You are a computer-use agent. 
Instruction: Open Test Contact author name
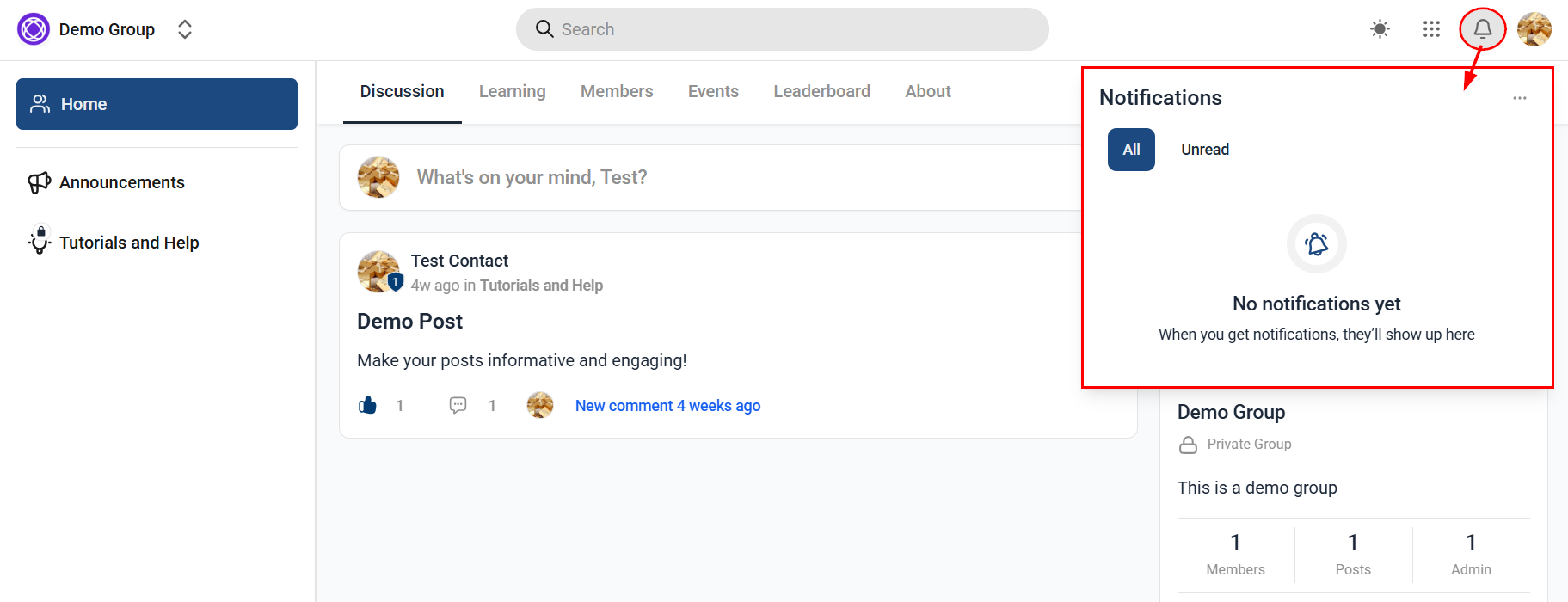pos(459,261)
